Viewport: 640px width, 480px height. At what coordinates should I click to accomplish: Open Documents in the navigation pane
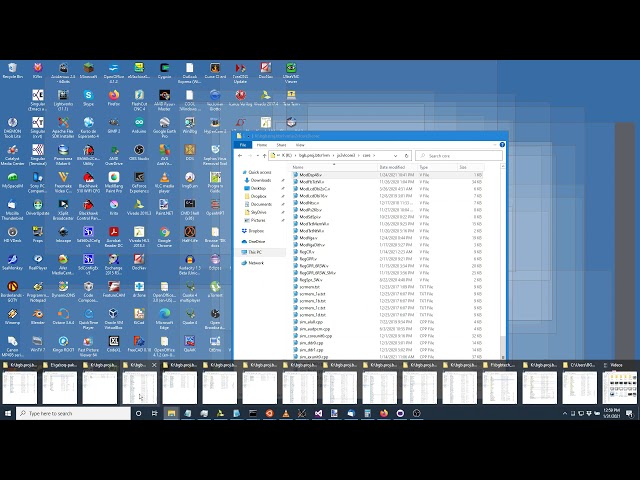pyautogui.click(x=261, y=204)
